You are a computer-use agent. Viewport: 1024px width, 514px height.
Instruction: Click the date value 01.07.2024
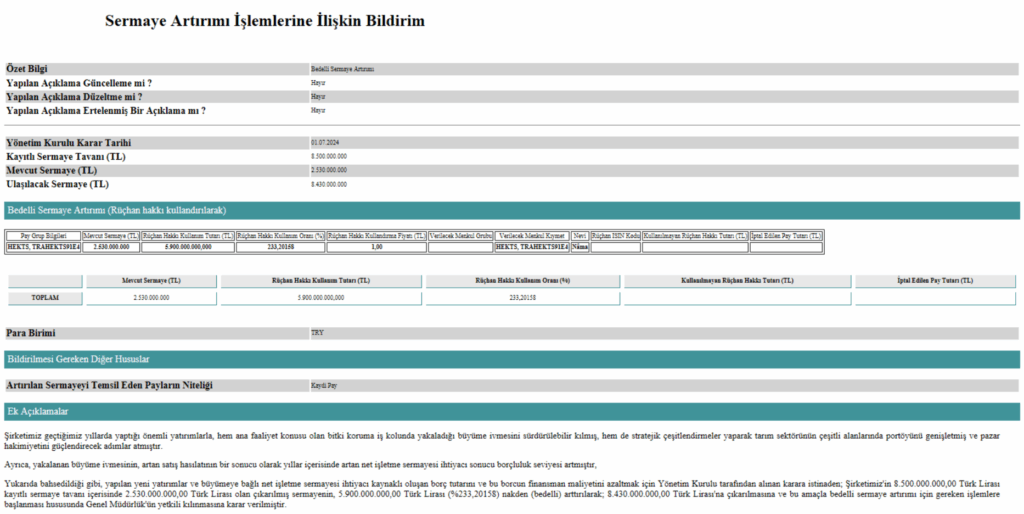[325, 142]
